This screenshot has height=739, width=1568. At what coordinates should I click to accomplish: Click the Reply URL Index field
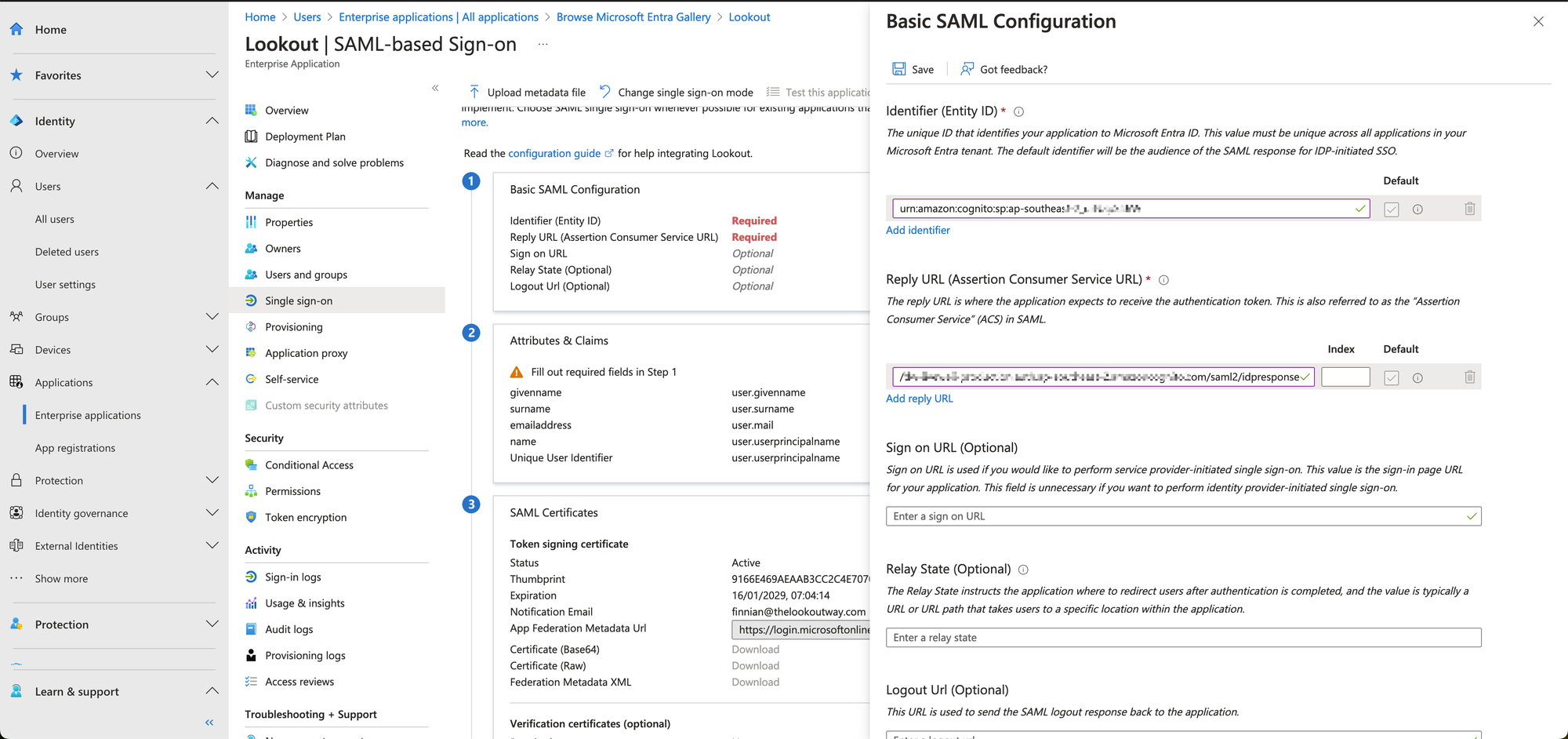(x=1345, y=377)
